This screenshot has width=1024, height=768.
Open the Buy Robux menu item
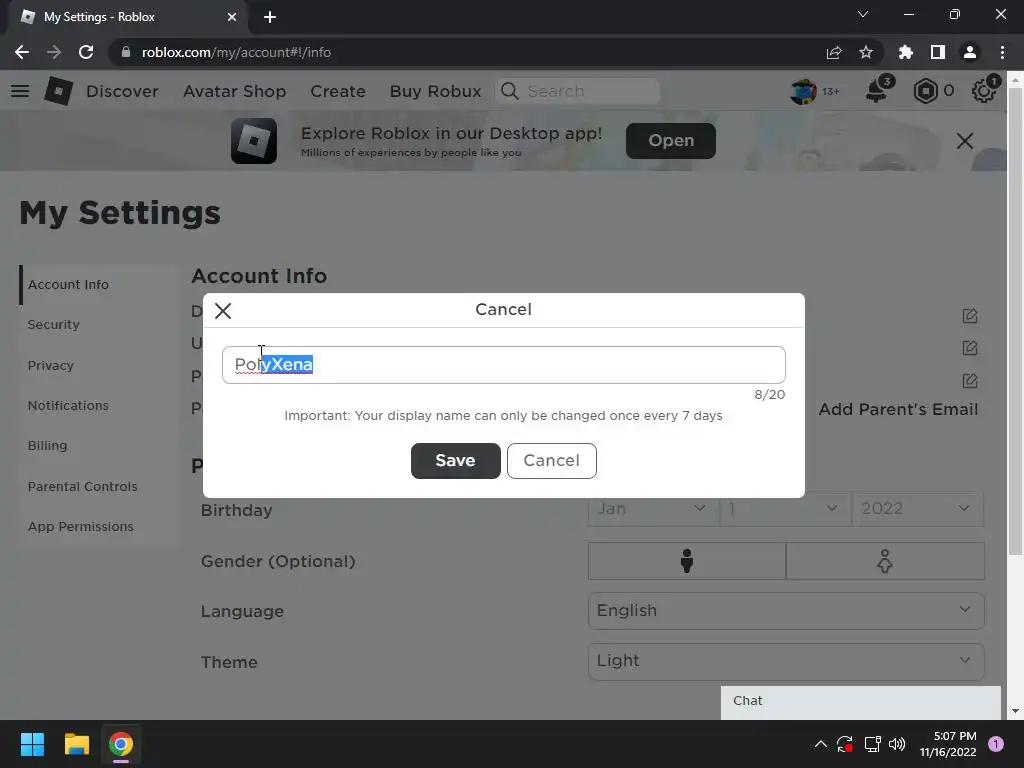click(436, 91)
